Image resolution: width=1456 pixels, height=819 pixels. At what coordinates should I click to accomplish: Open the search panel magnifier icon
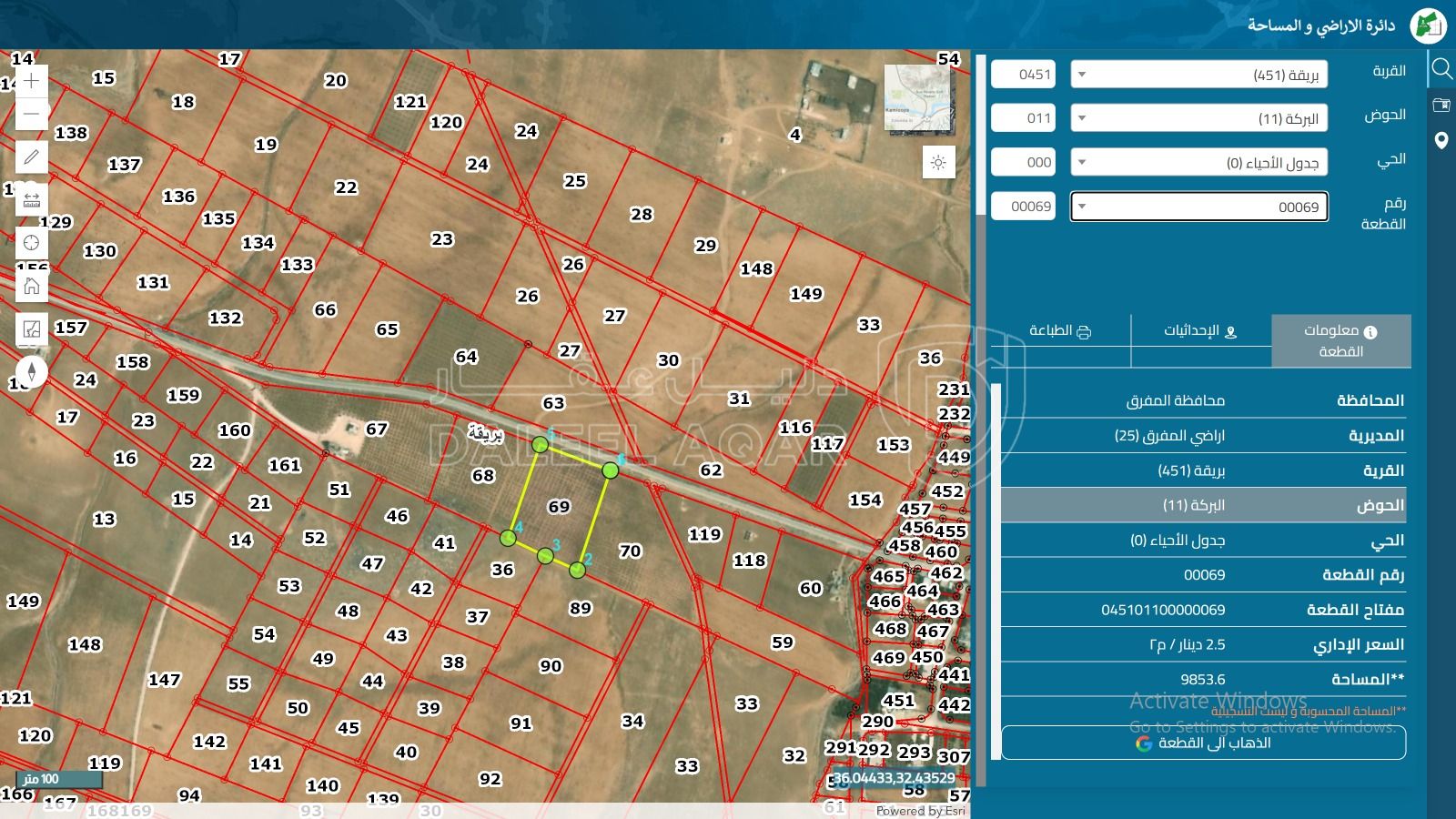click(1441, 69)
